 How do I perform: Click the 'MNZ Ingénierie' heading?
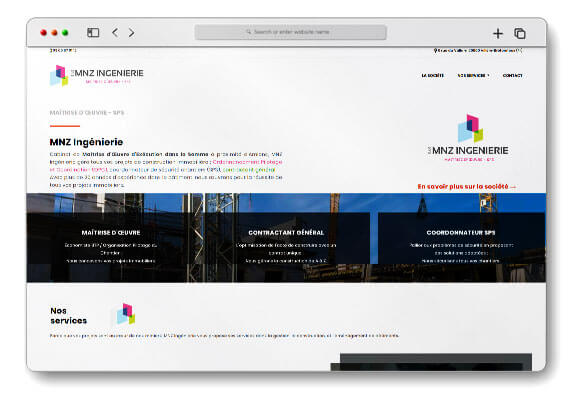[86, 142]
